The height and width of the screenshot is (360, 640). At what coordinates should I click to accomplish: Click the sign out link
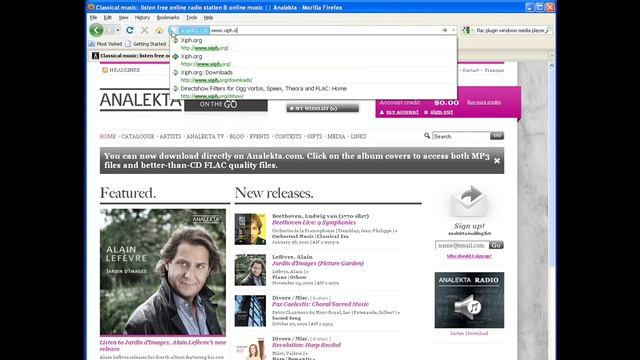tap(441, 112)
